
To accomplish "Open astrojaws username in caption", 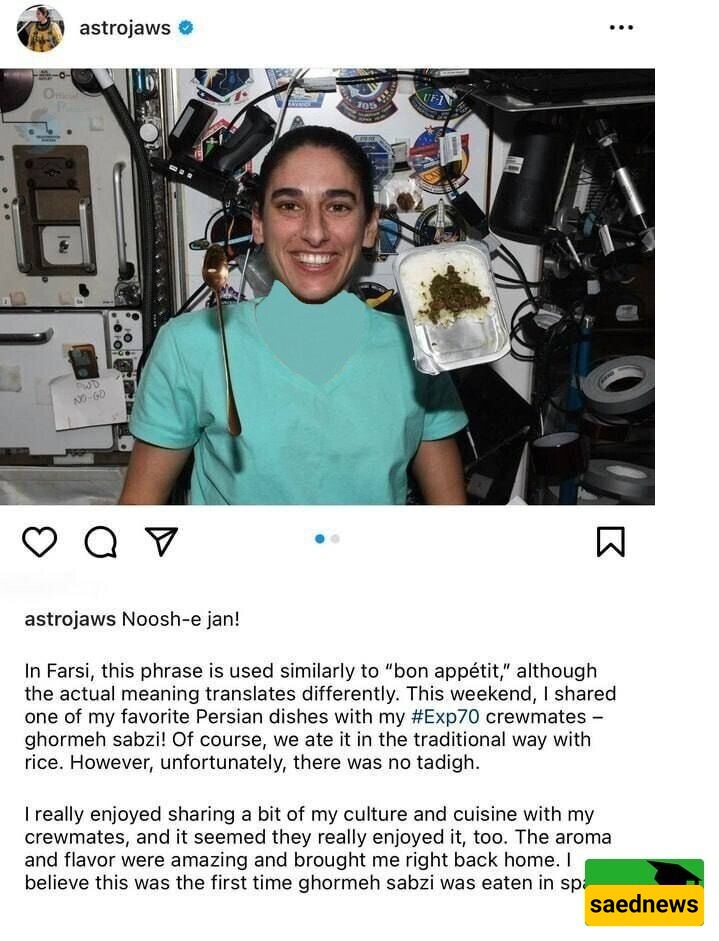I will point(70,619).
